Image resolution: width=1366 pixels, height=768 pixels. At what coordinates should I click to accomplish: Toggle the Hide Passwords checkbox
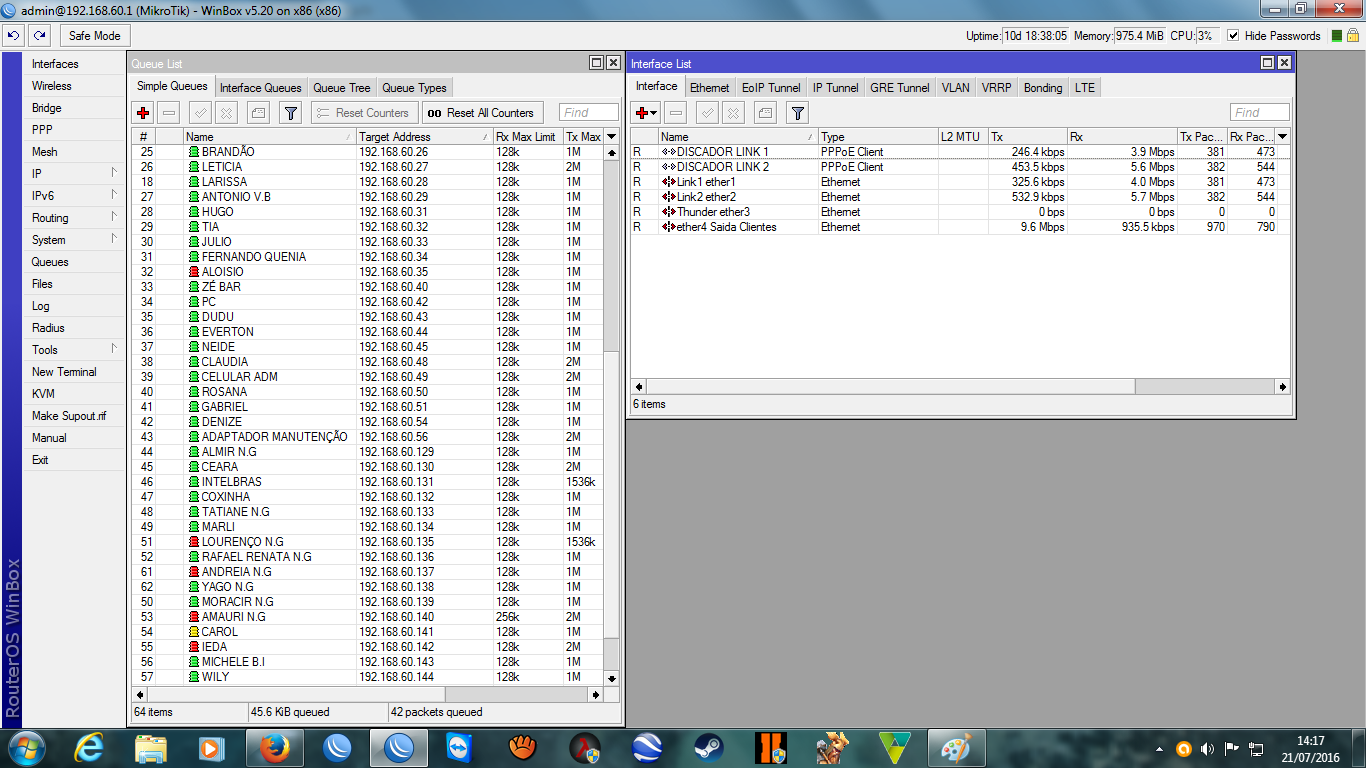click(x=1233, y=36)
